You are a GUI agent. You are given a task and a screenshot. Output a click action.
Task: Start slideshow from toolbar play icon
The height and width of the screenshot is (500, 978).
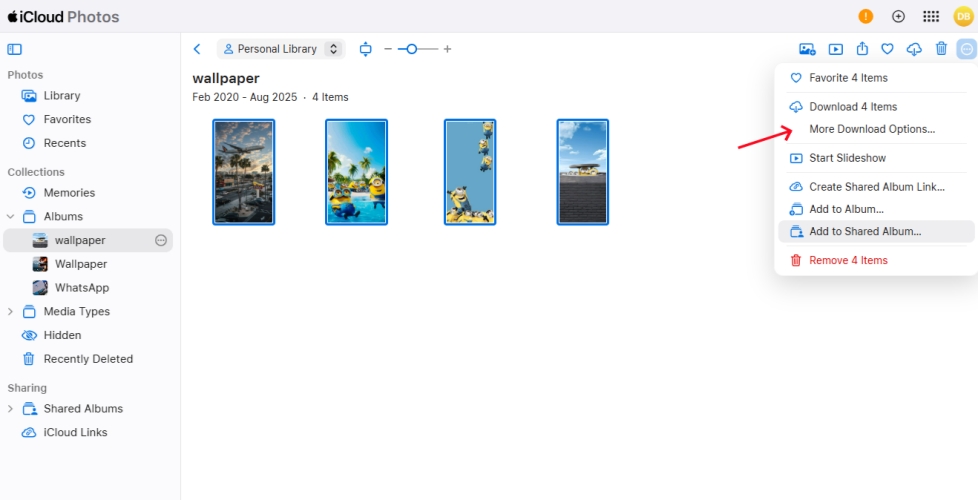tap(835, 49)
